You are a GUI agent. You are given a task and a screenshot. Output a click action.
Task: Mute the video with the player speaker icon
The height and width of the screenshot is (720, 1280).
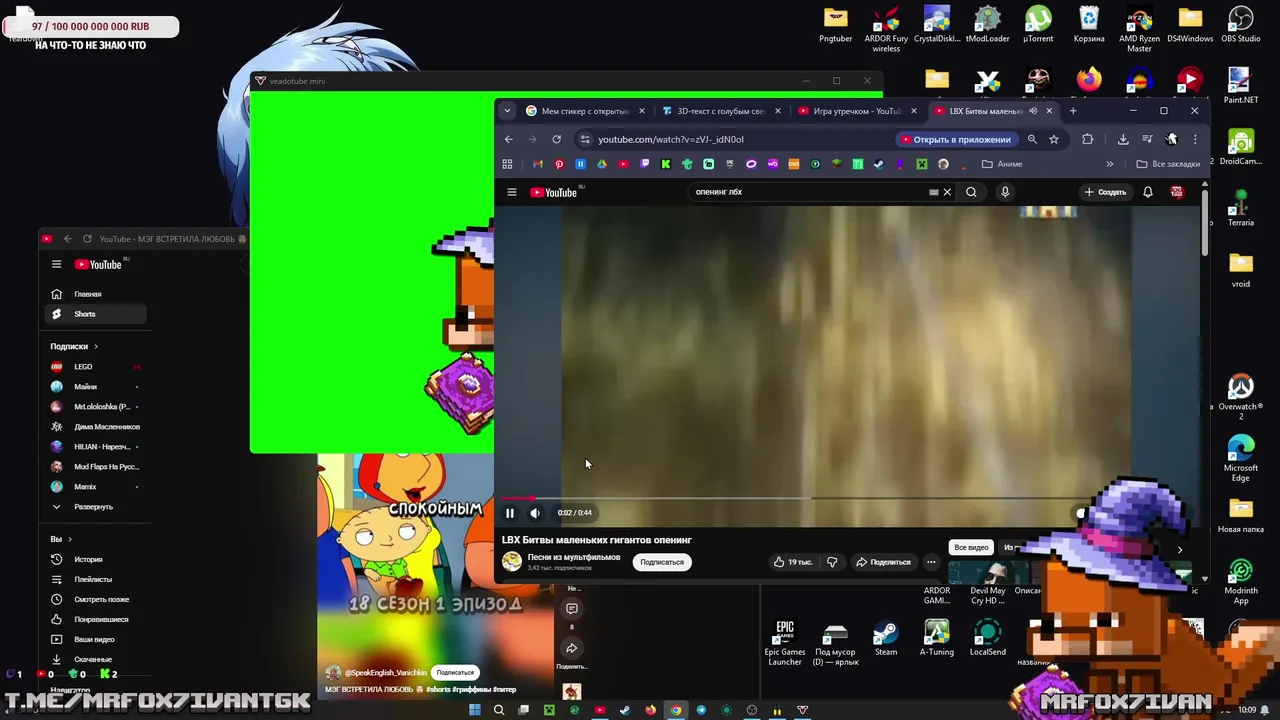tap(535, 513)
